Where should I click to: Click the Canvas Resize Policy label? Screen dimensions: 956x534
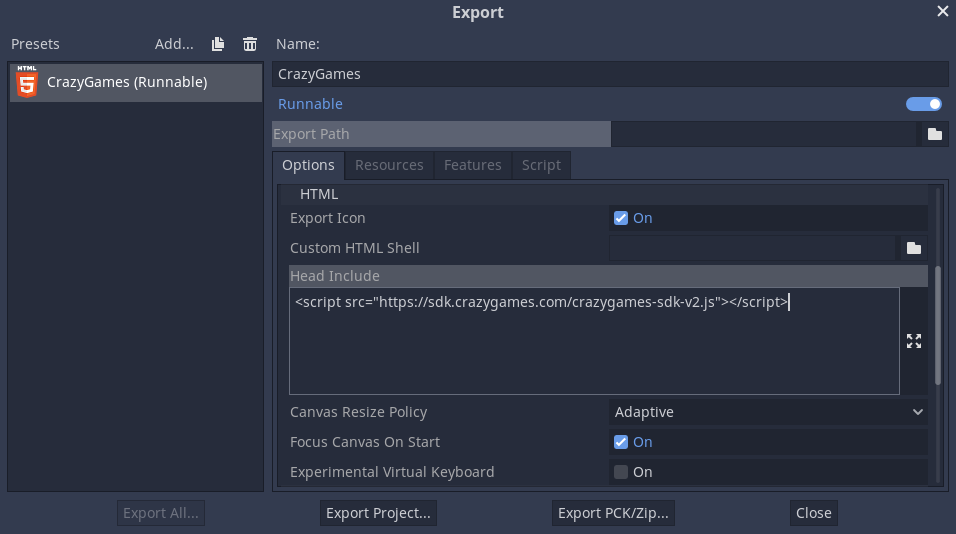tap(358, 412)
